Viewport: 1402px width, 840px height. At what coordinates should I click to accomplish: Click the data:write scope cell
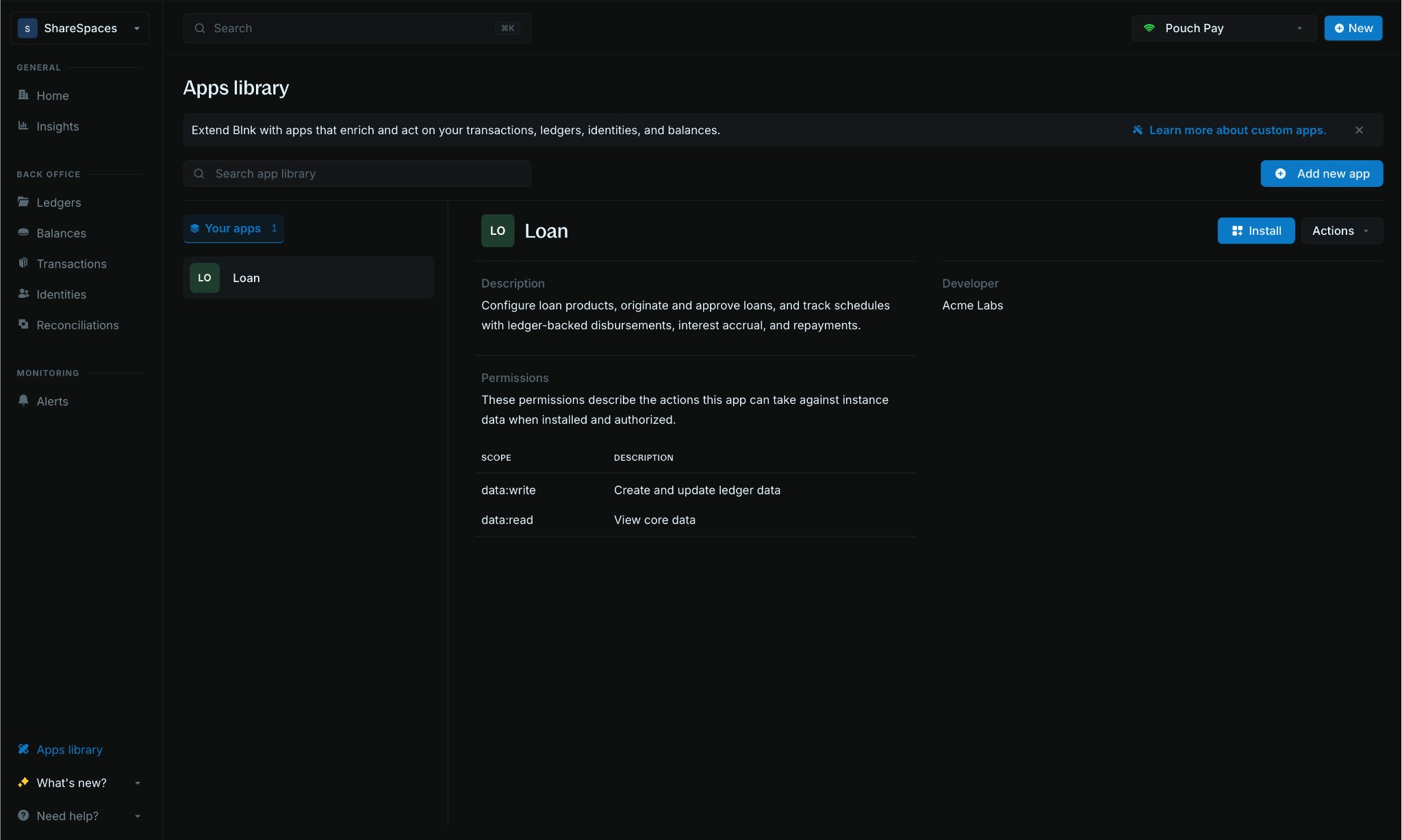click(x=509, y=490)
